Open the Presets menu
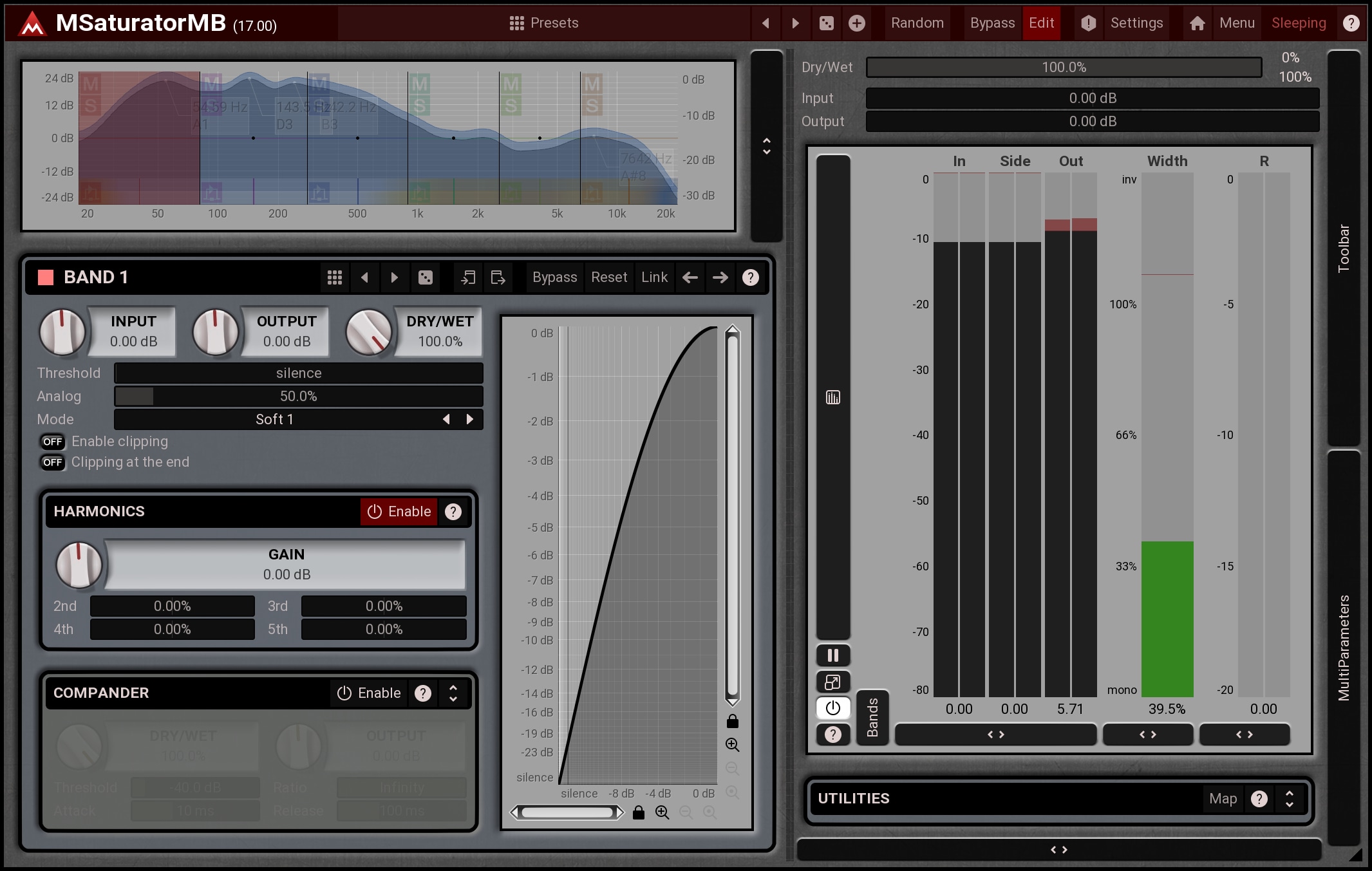This screenshot has height=871, width=1372. click(x=544, y=23)
